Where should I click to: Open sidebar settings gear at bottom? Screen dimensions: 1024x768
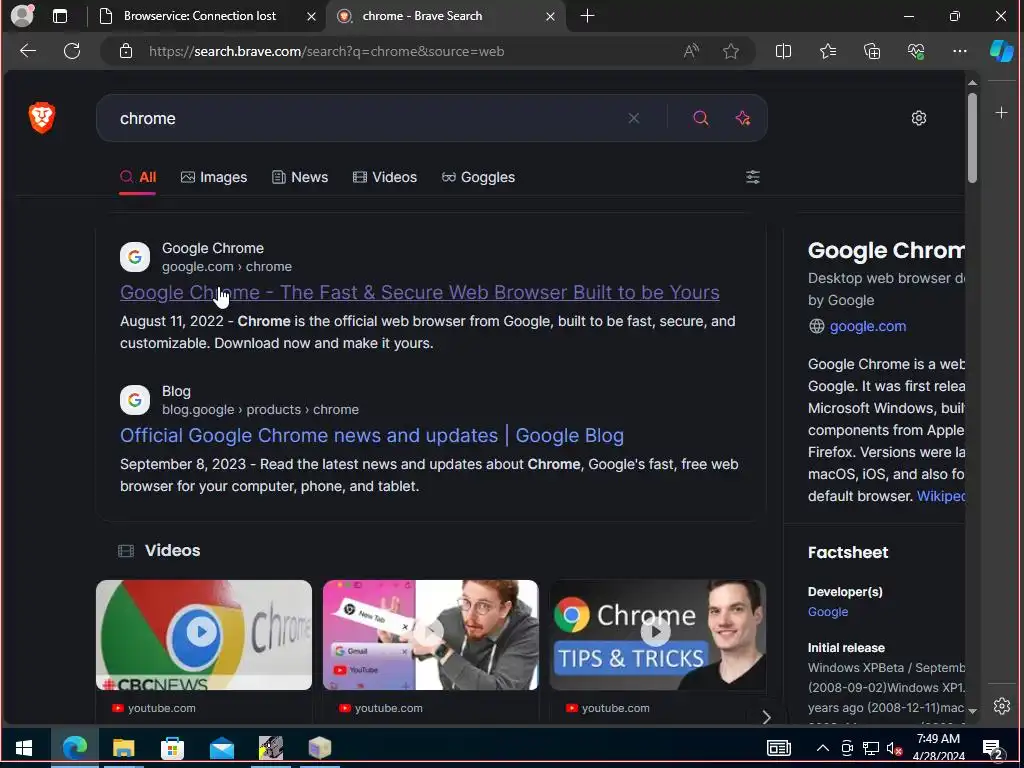pos(1002,706)
